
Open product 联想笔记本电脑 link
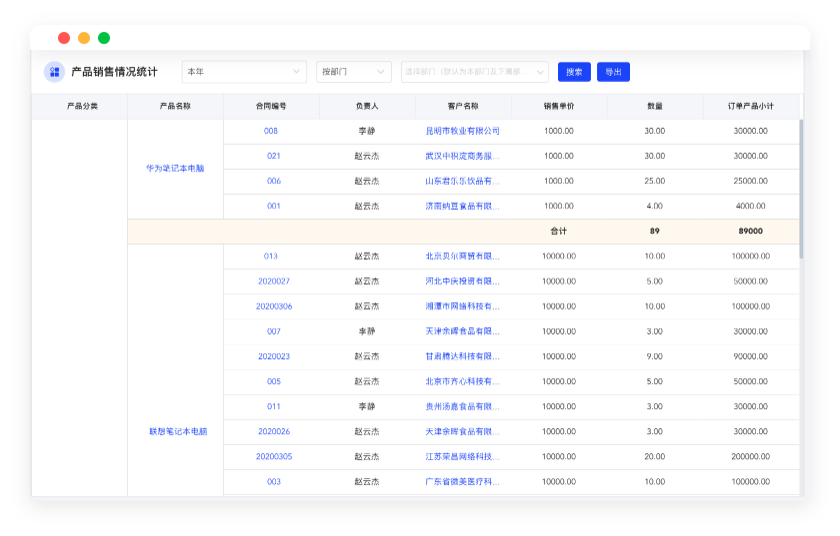178,431
